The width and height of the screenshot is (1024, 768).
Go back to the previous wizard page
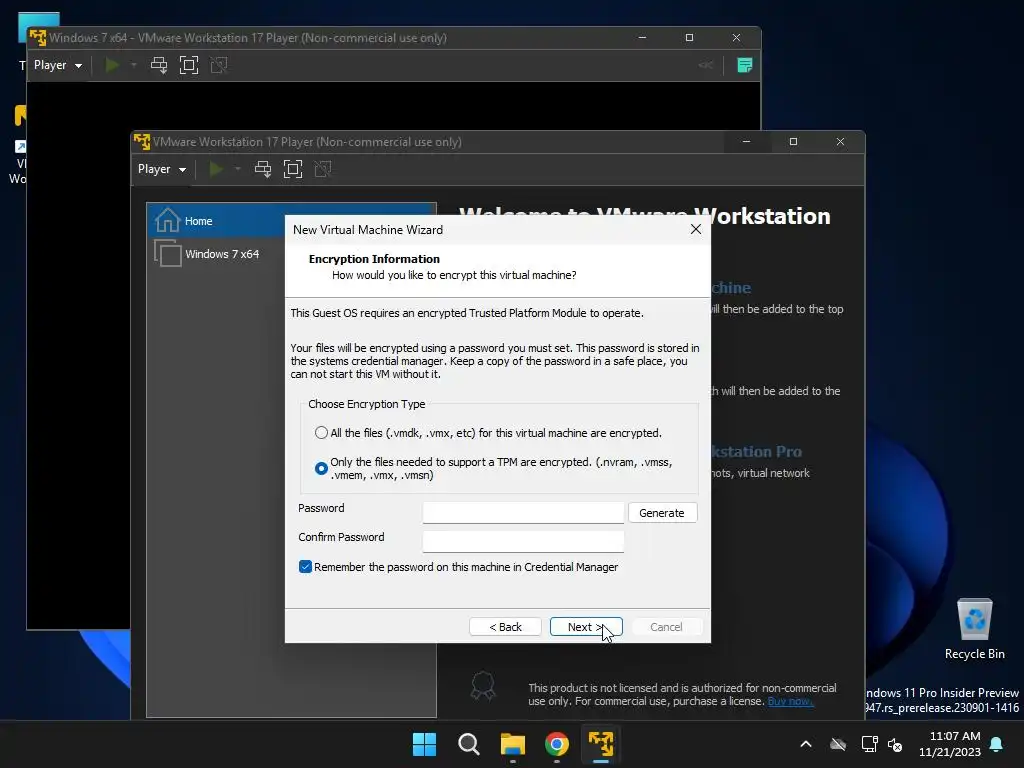tap(505, 627)
